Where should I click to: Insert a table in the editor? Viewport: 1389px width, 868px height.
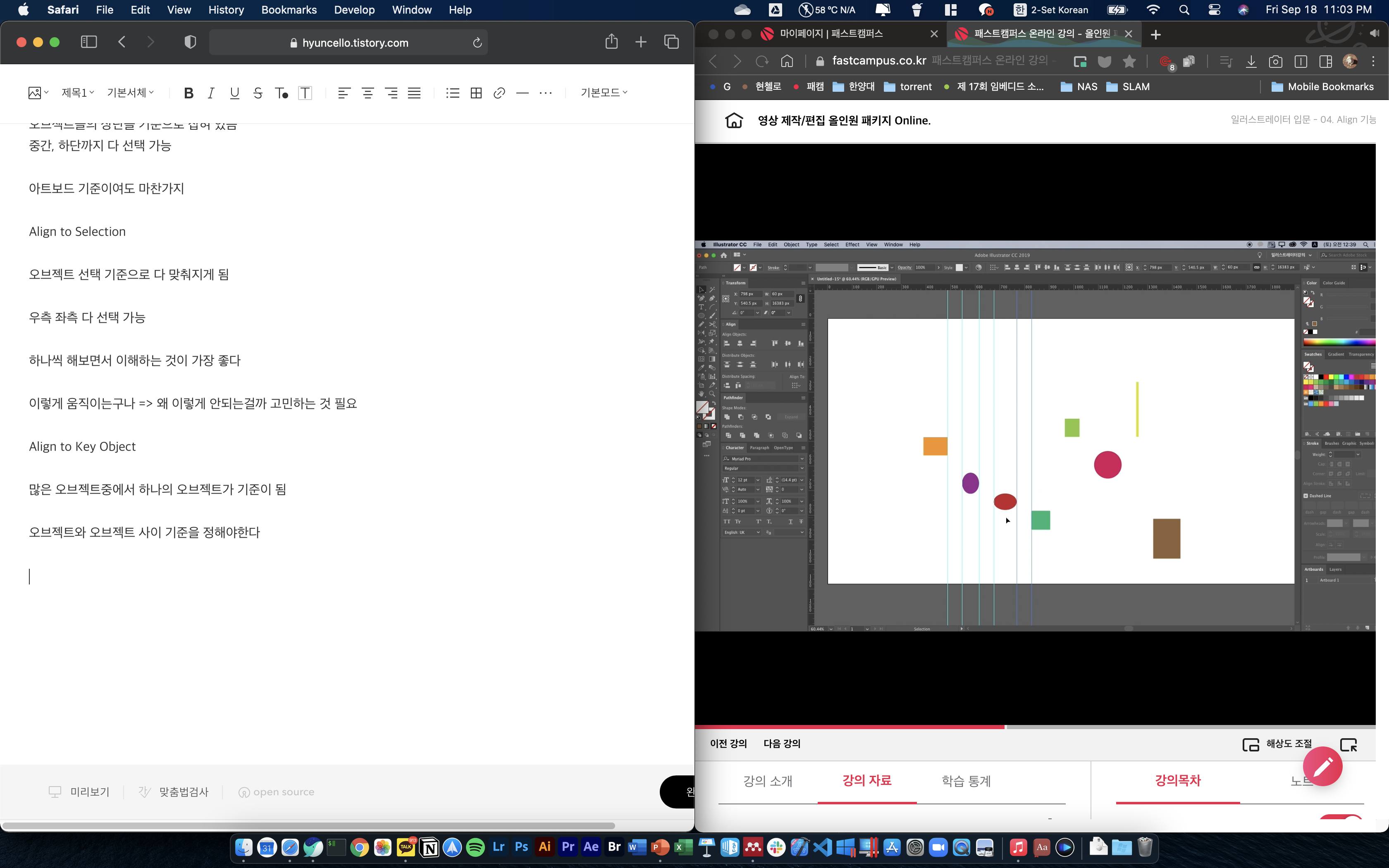point(476,93)
